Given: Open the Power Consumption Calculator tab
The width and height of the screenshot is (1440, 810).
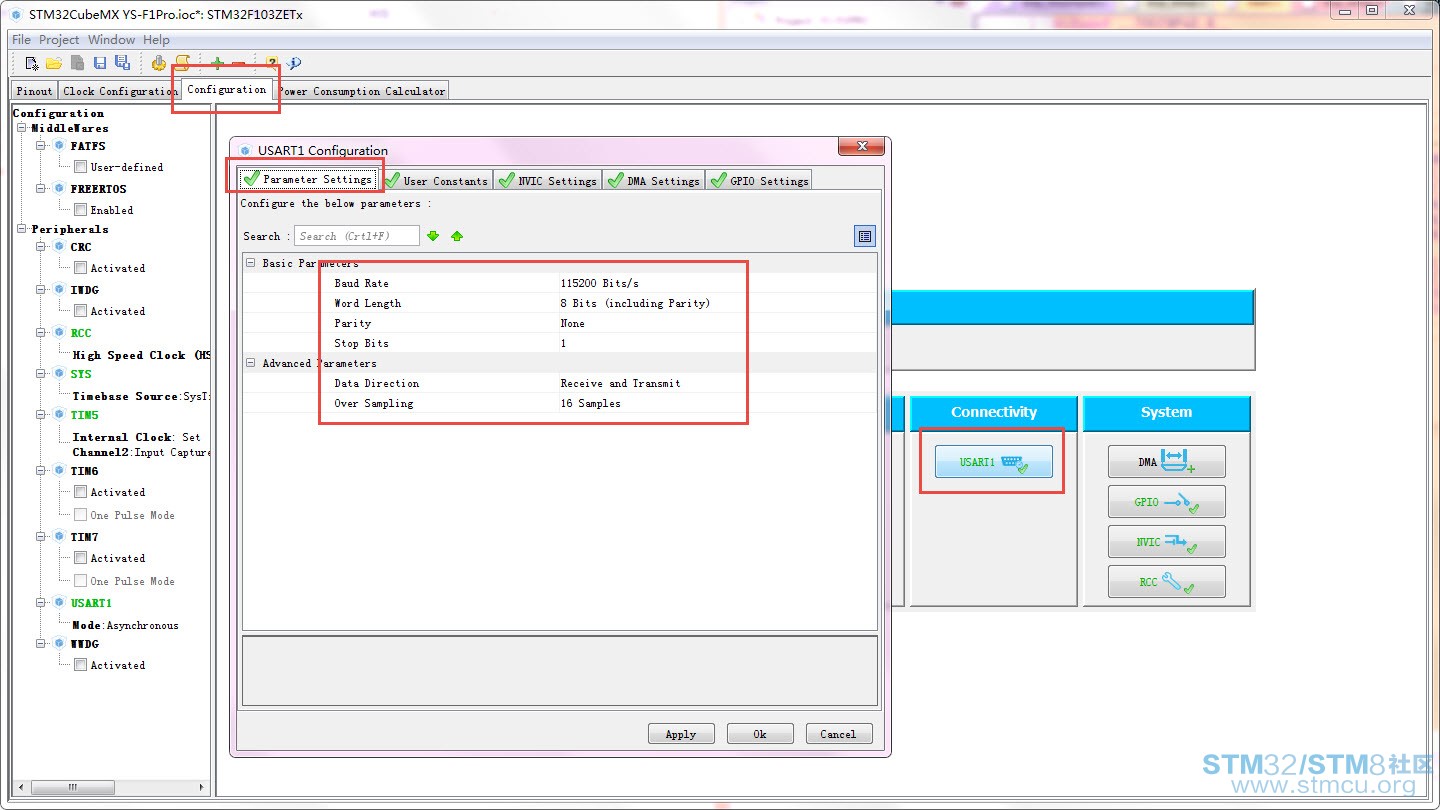Looking at the screenshot, I should (361, 91).
